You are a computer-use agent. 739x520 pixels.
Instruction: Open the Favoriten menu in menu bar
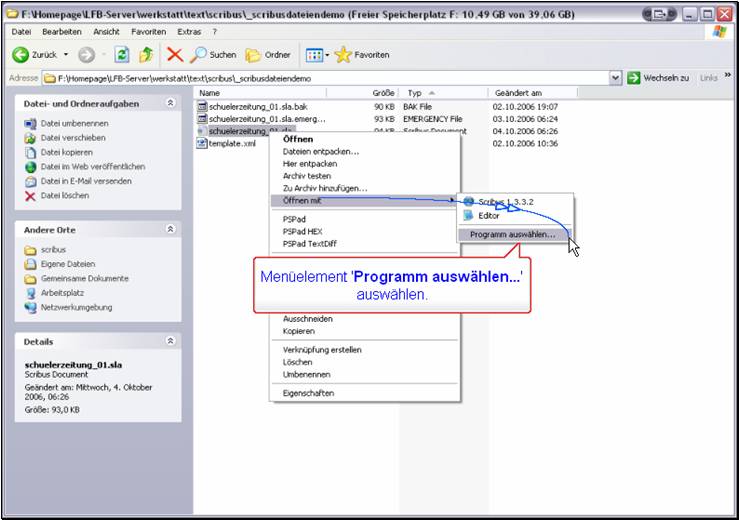148,32
